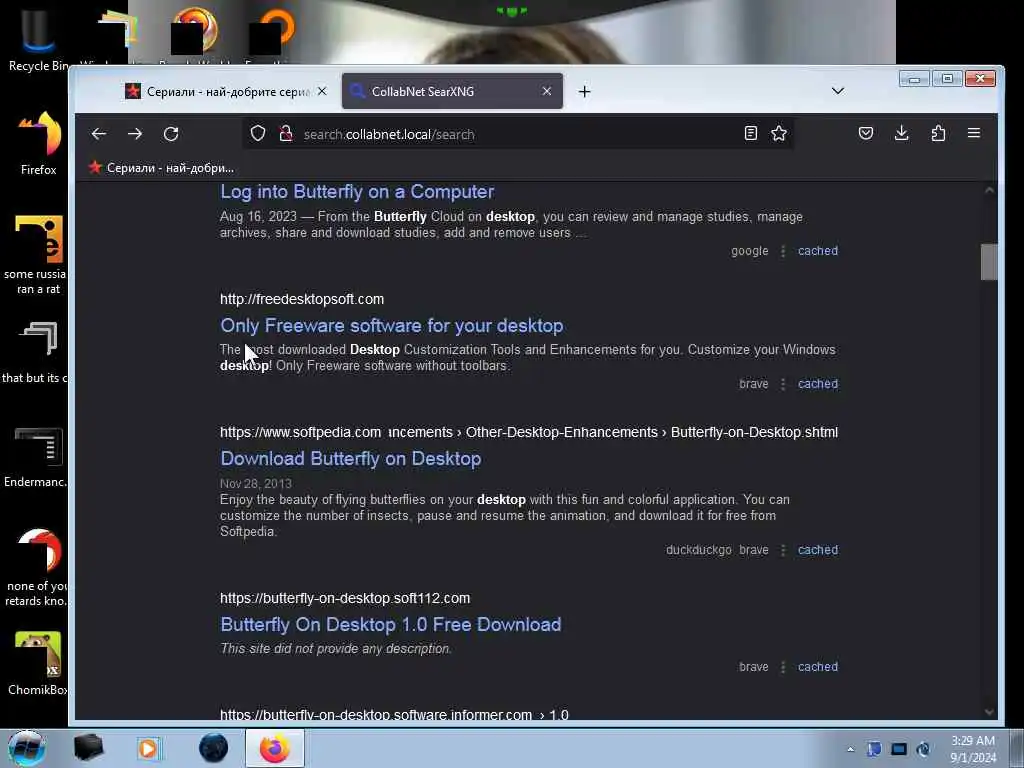
Task: Open the dots menu beside google engine
Action: (x=783, y=251)
